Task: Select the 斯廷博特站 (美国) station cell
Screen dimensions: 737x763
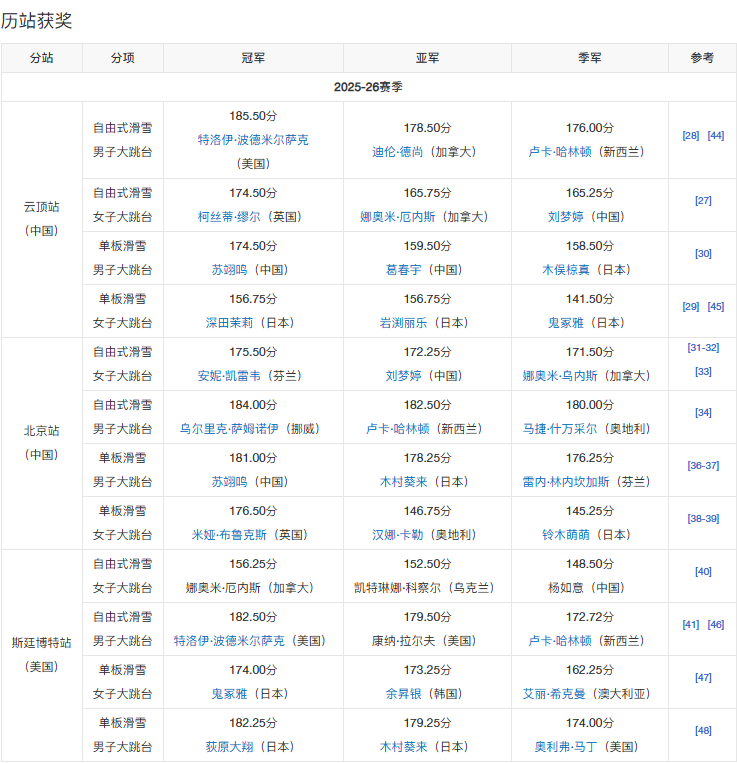Action: coord(42,655)
